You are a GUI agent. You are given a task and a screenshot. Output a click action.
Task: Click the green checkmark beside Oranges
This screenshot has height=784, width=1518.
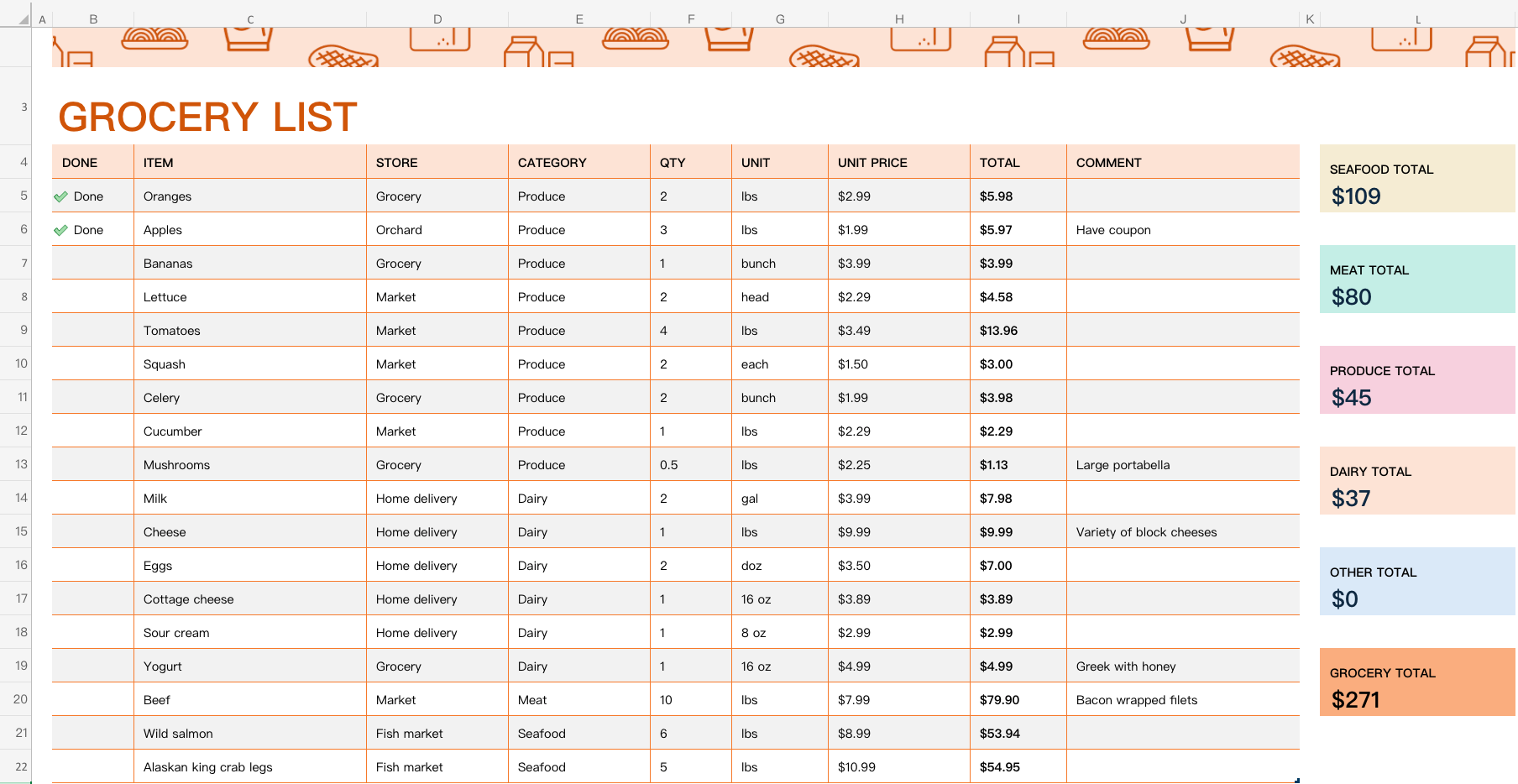pos(60,196)
